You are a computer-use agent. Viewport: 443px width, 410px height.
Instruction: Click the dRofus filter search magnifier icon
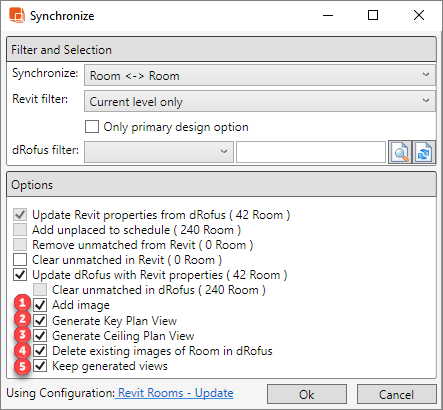pyautogui.click(x=400, y=152)
